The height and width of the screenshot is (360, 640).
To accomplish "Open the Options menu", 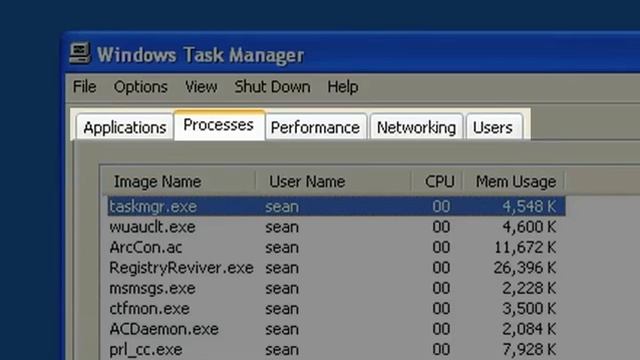I will [x=140, y=87].
